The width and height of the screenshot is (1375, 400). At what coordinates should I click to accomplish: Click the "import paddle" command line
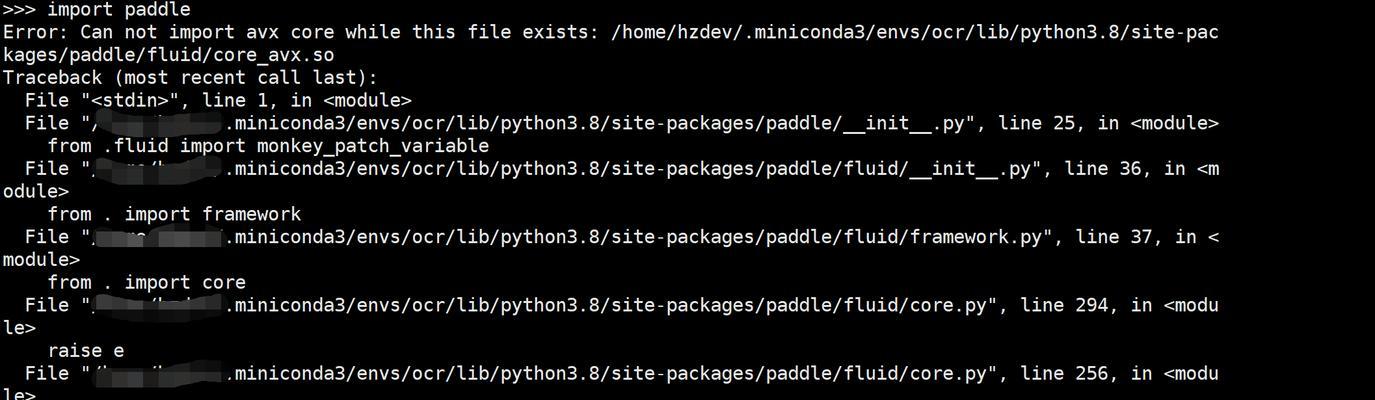click(96, 10)
